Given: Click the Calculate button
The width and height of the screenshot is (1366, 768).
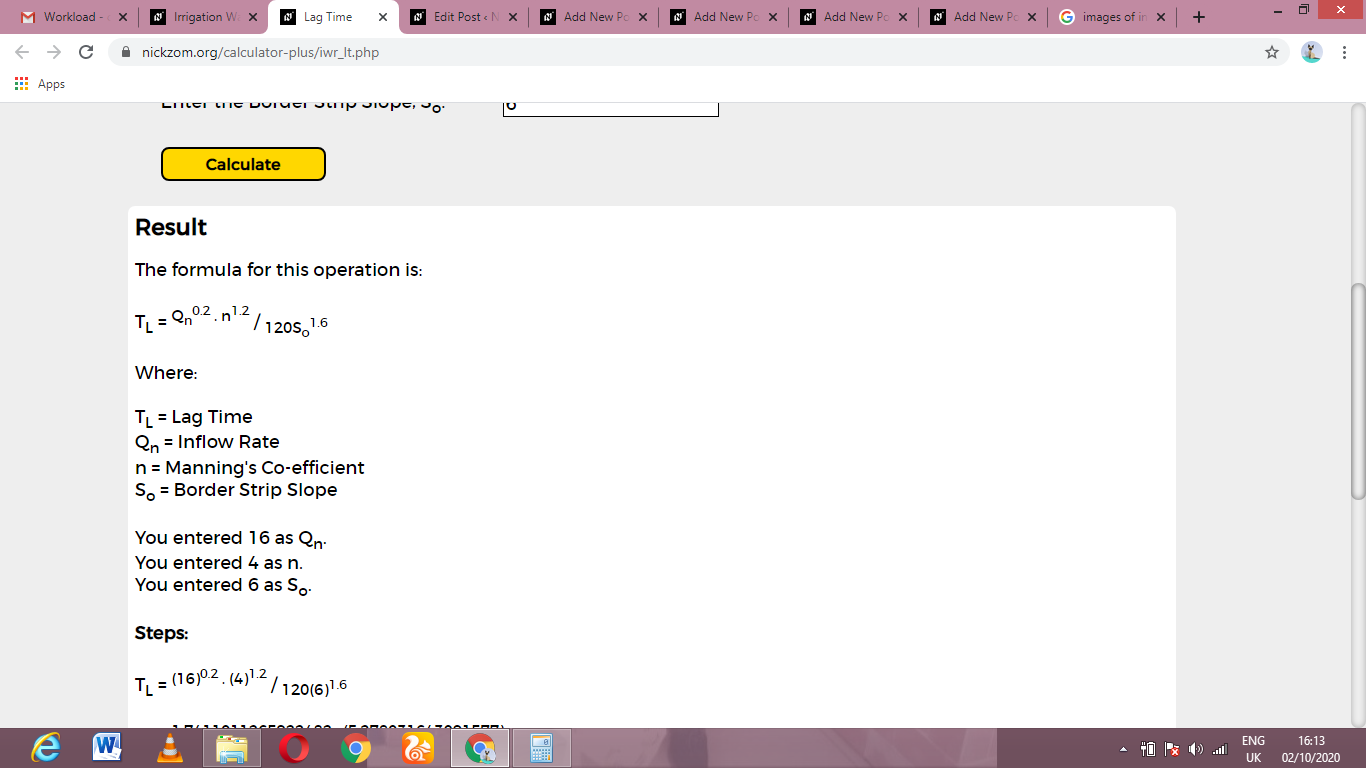Looking at the screenshot, I should tap(243, 164).
